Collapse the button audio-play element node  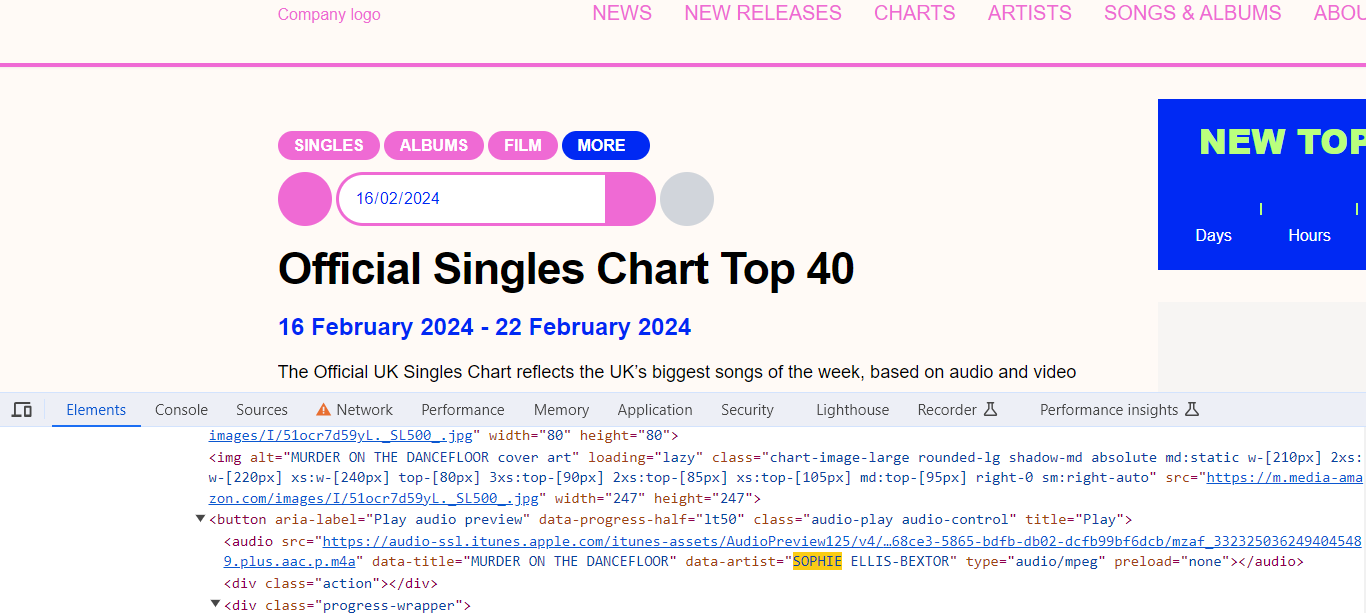click(200, 519)
